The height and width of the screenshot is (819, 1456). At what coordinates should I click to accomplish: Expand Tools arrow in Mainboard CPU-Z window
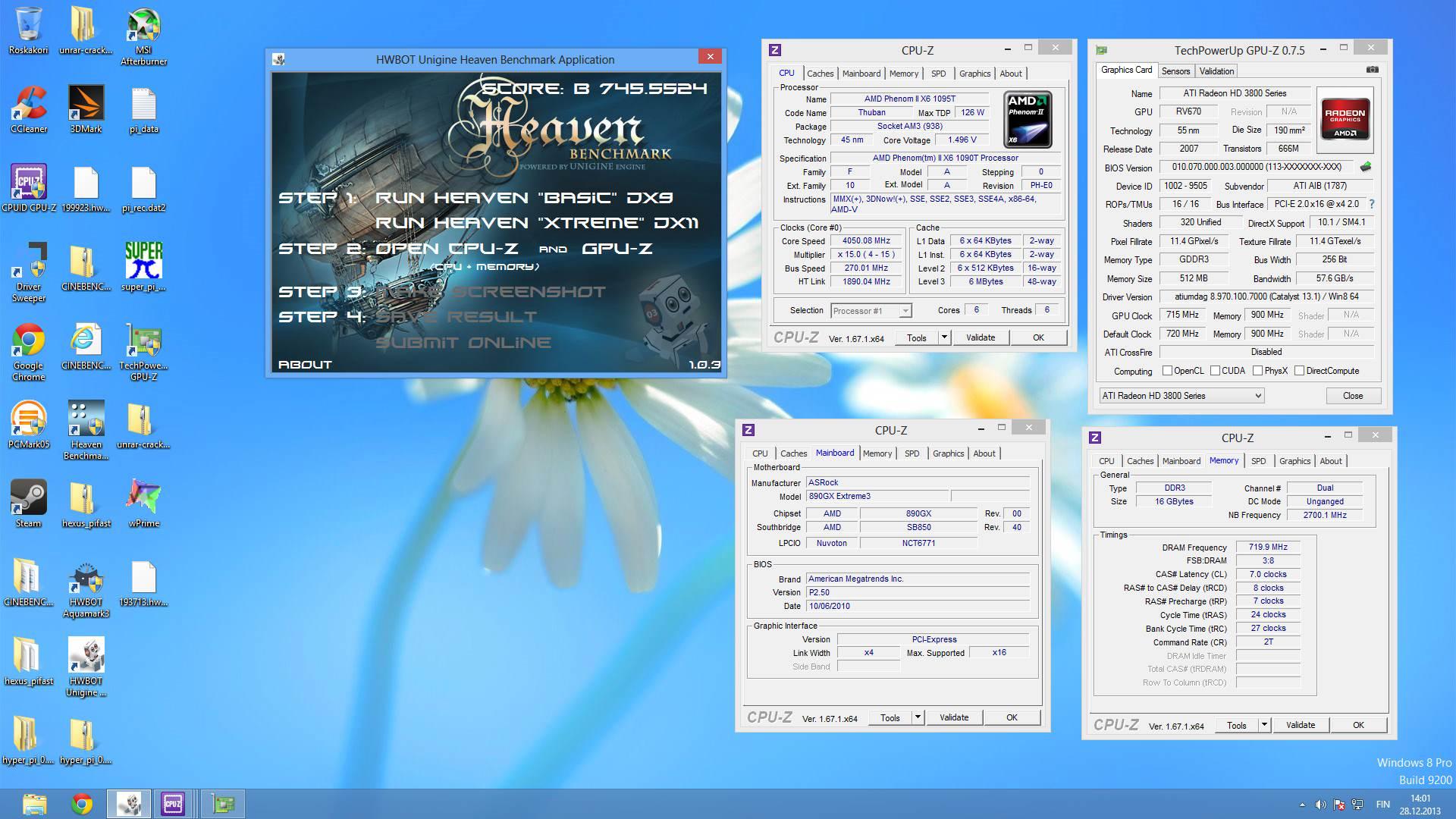(x=918, y=717)
